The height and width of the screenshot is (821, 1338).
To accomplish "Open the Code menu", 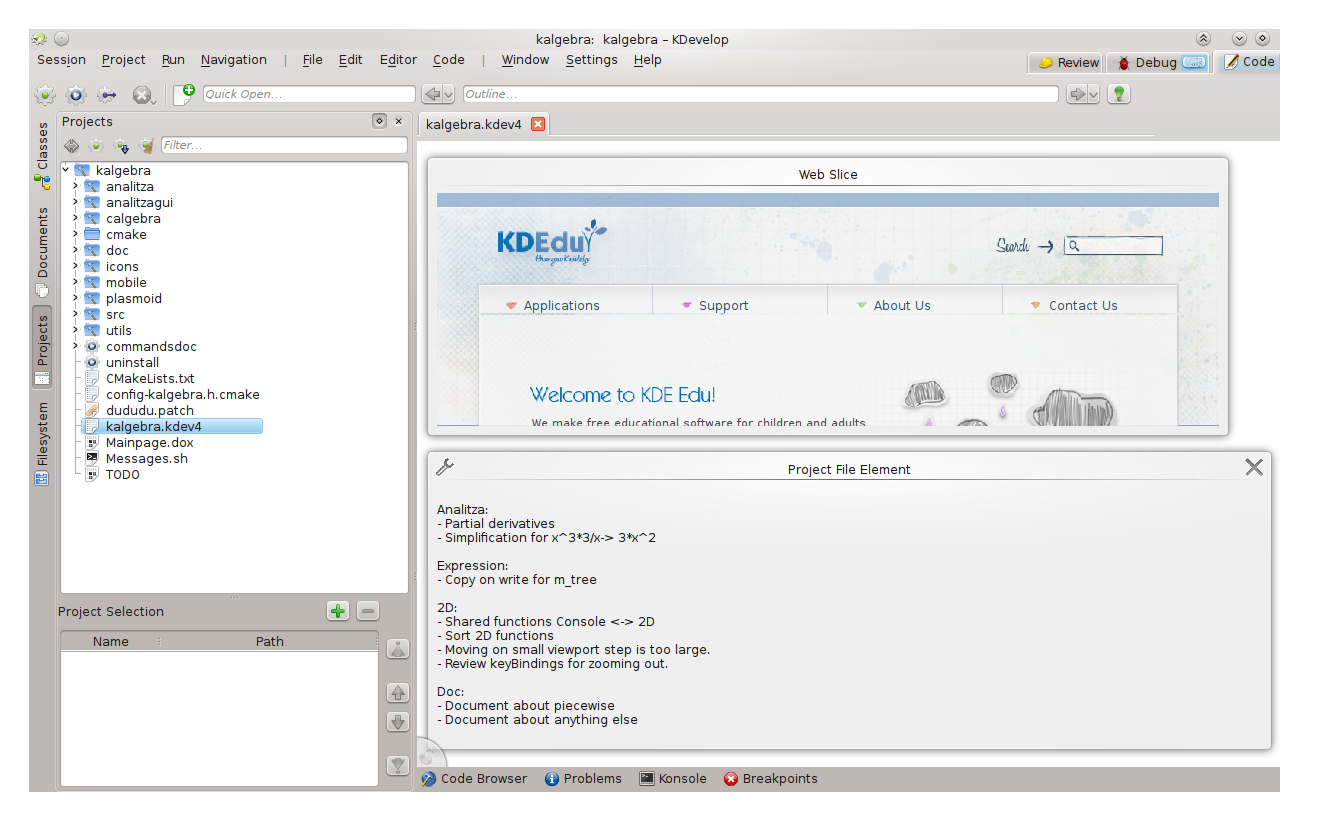I will coord(449,60).
